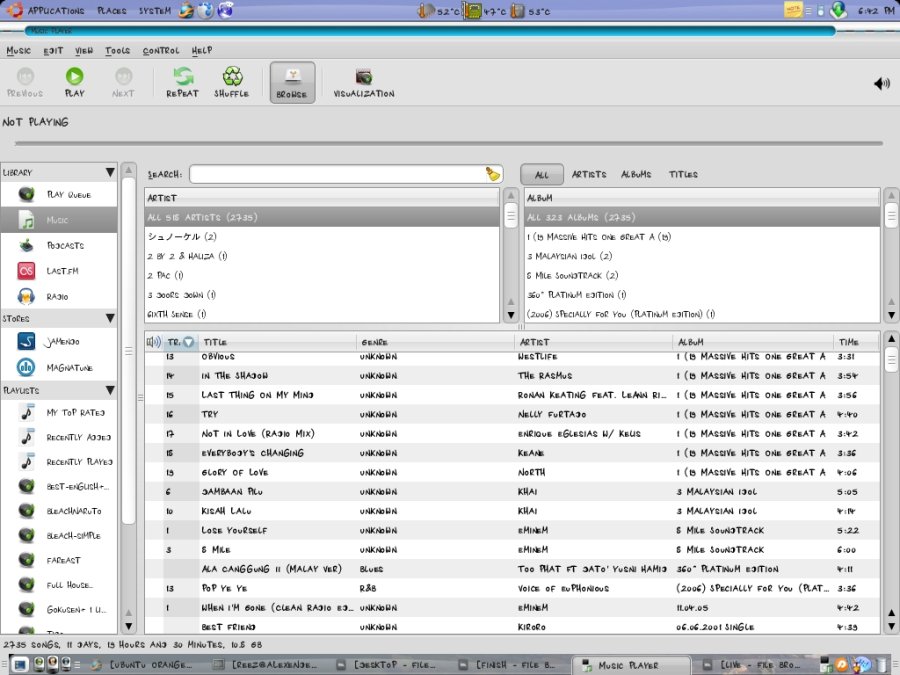
Task: Select Recently Played playlist
Action: [x=59, y=462]
